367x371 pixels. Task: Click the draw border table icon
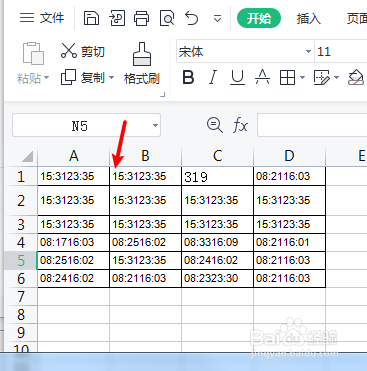(x=322, y=78)
